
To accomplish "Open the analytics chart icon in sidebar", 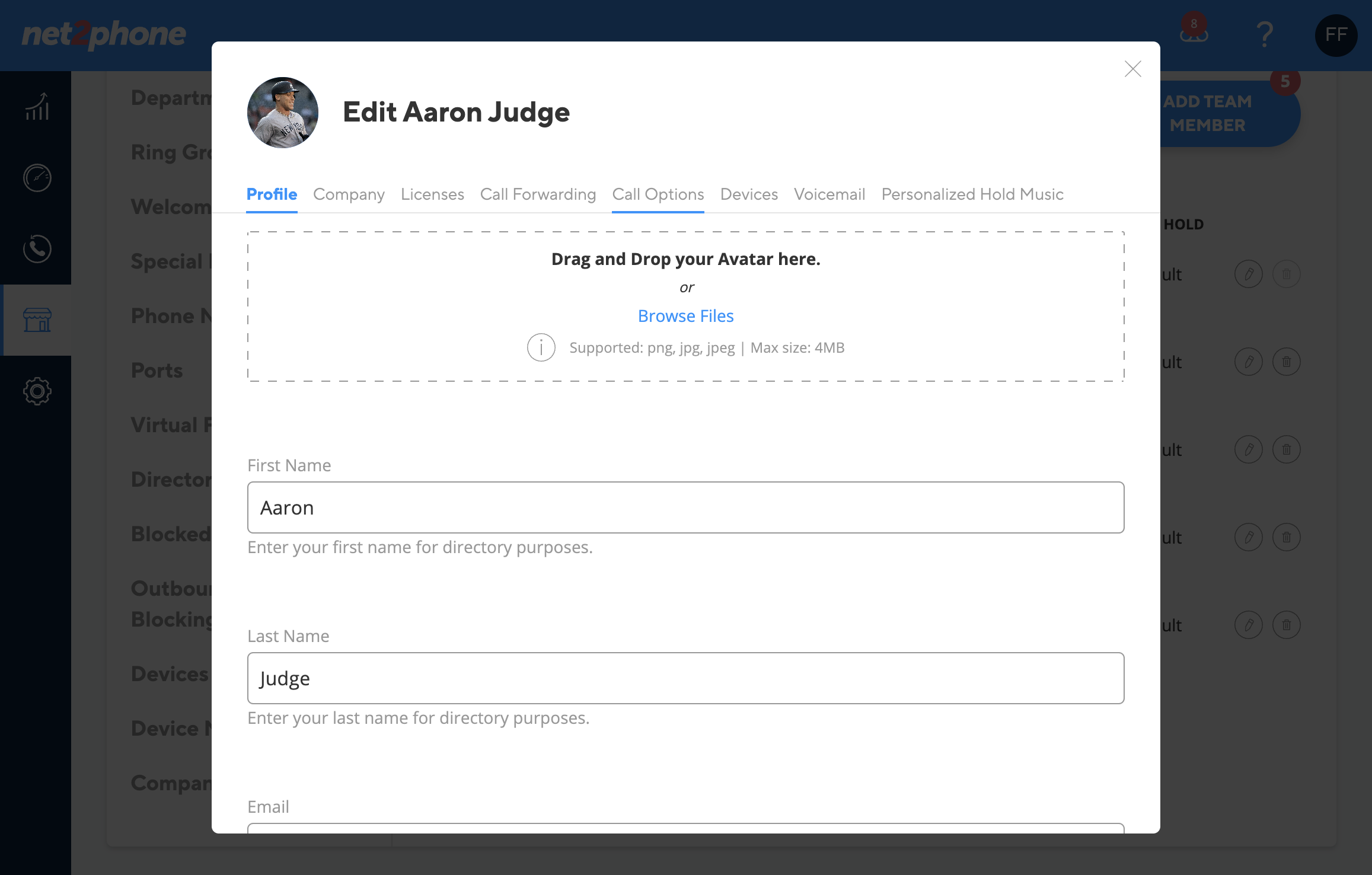I will pyautogui.click(x=37, y=107).
